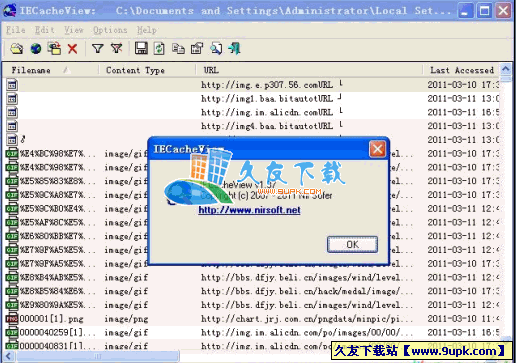Click the open cache folder toolbar icon
Screen dimensions: 516x363
point(17,49)
